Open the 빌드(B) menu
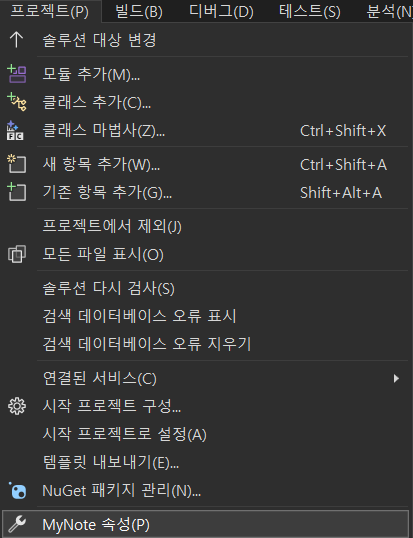Screen dimensions: 413x538 click(139, 12)
